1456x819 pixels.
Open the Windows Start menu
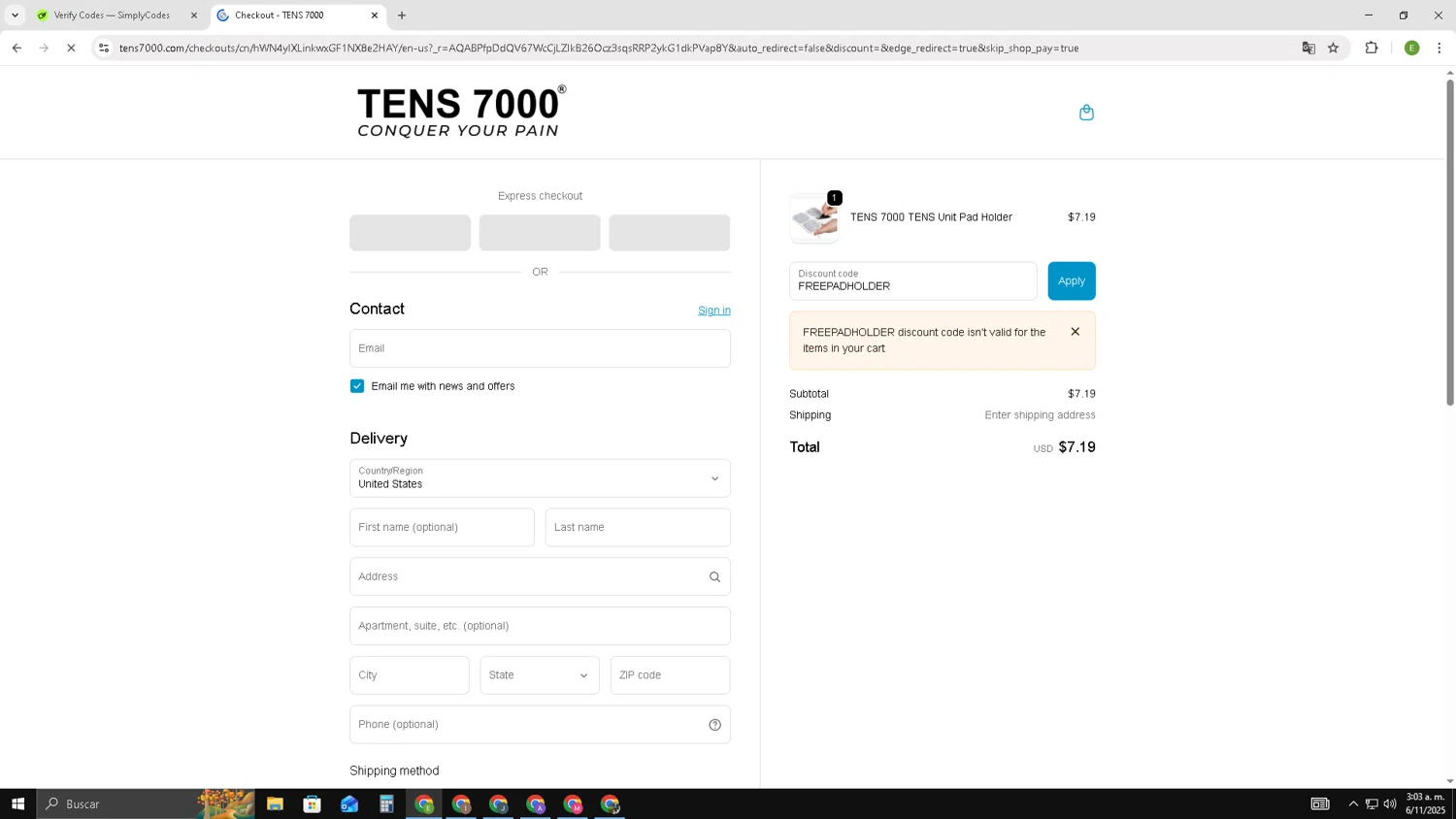(17, 803)
